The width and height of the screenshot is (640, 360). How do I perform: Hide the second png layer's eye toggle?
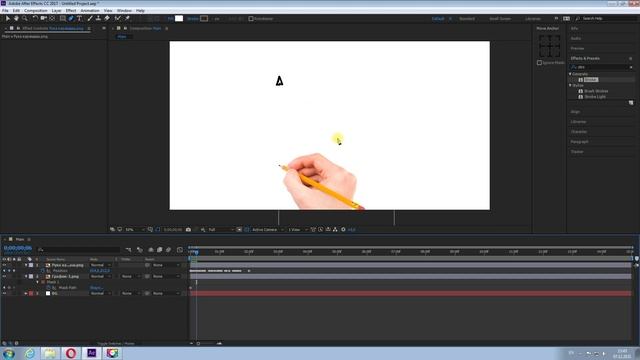tap(4, 277)
